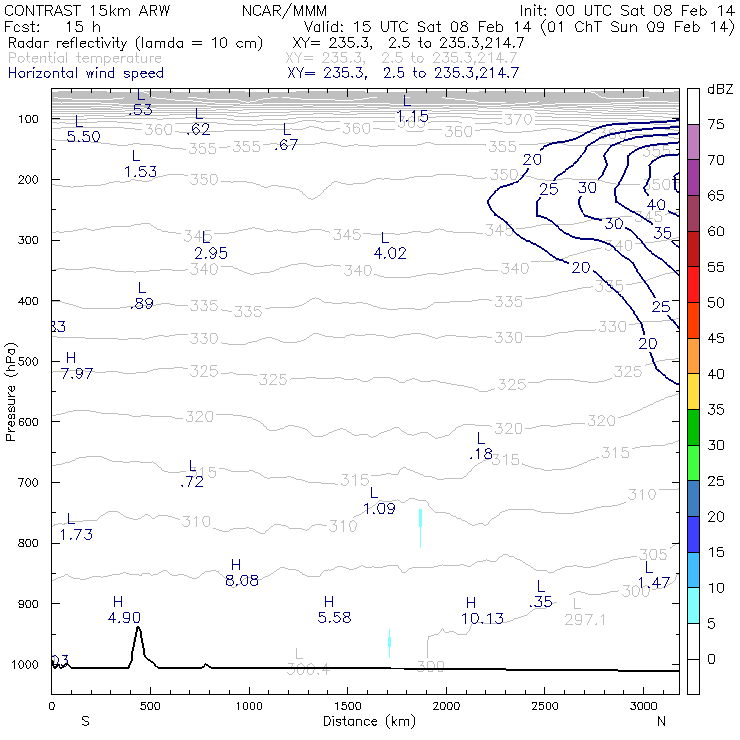Select the '1500' distance axis tick label
The height and width of the screenshot is (740, 740).
coord(348,706)
